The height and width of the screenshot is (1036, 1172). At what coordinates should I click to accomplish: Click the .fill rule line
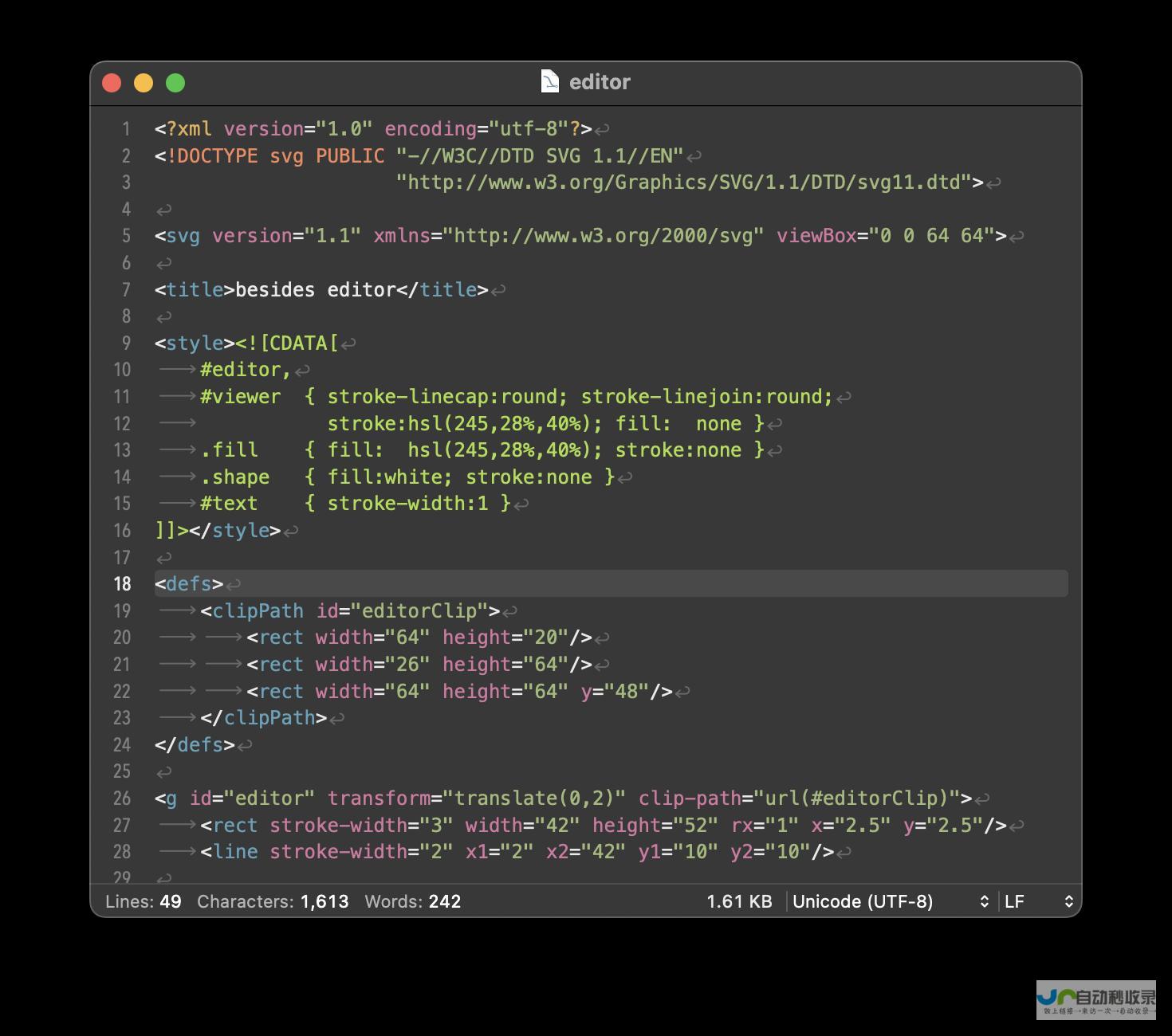click(482, 450)
